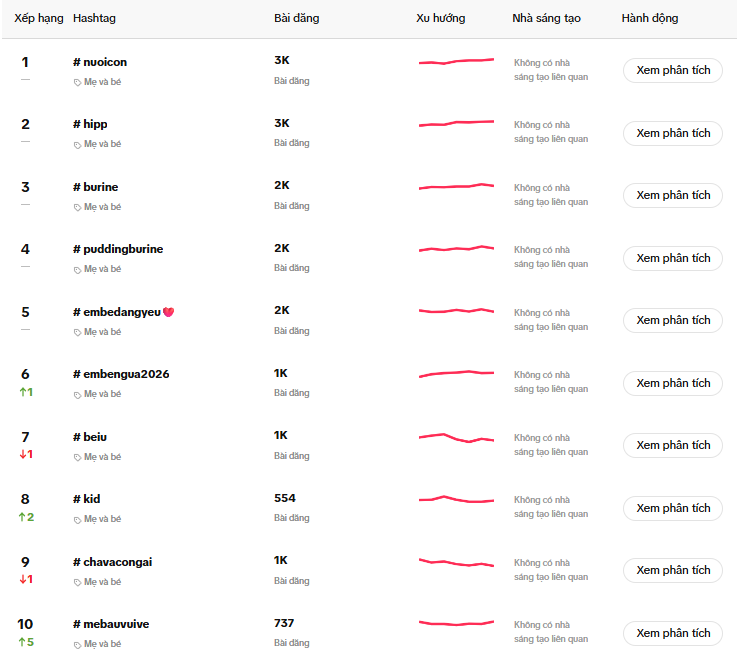The width and height of the screenshot is (737, 668).
Task: Click the tag icon under #nuoicon
Action: click(78, 82)
